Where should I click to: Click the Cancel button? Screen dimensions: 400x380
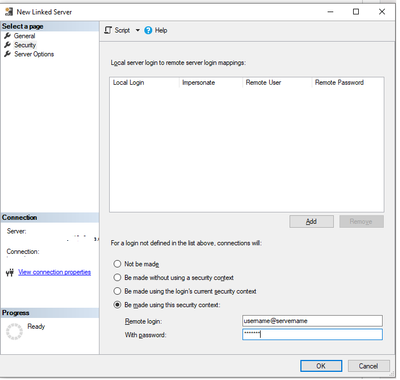click(369, 366)
